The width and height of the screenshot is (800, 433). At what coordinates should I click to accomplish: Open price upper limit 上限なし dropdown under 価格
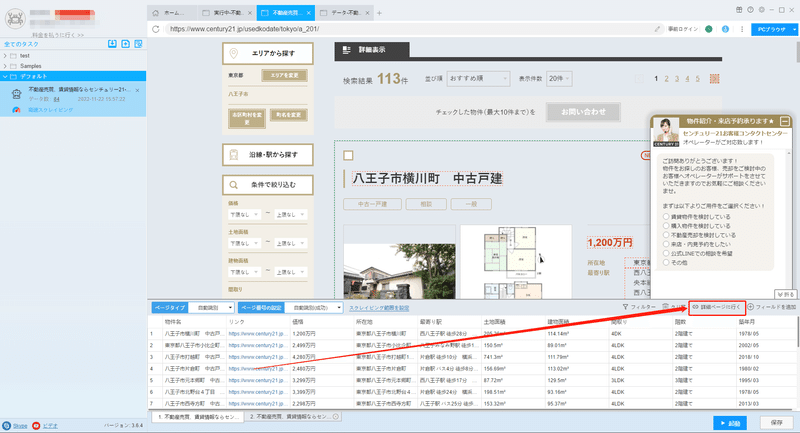[x=290, y=215]
